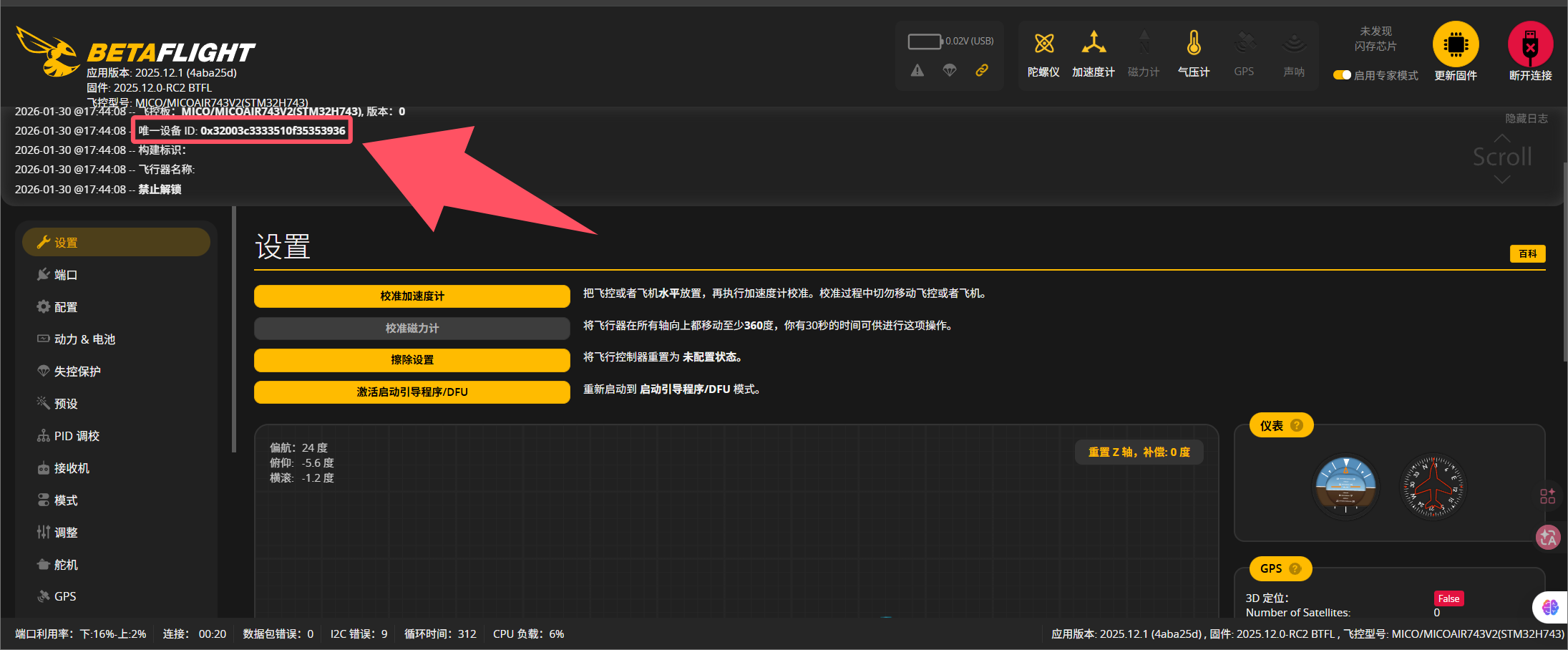Click Number of Satellites label

coord(1298,613)
